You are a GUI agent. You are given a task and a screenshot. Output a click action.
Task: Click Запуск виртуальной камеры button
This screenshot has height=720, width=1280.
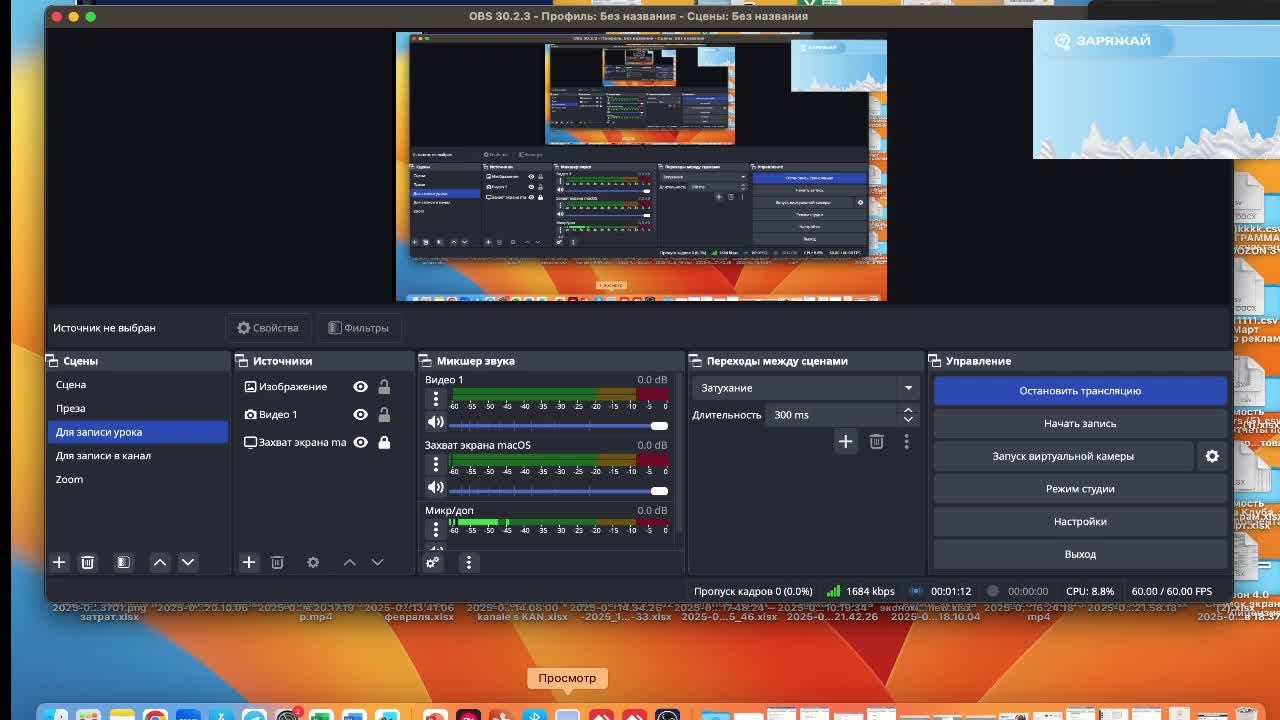coord(1063,456)
